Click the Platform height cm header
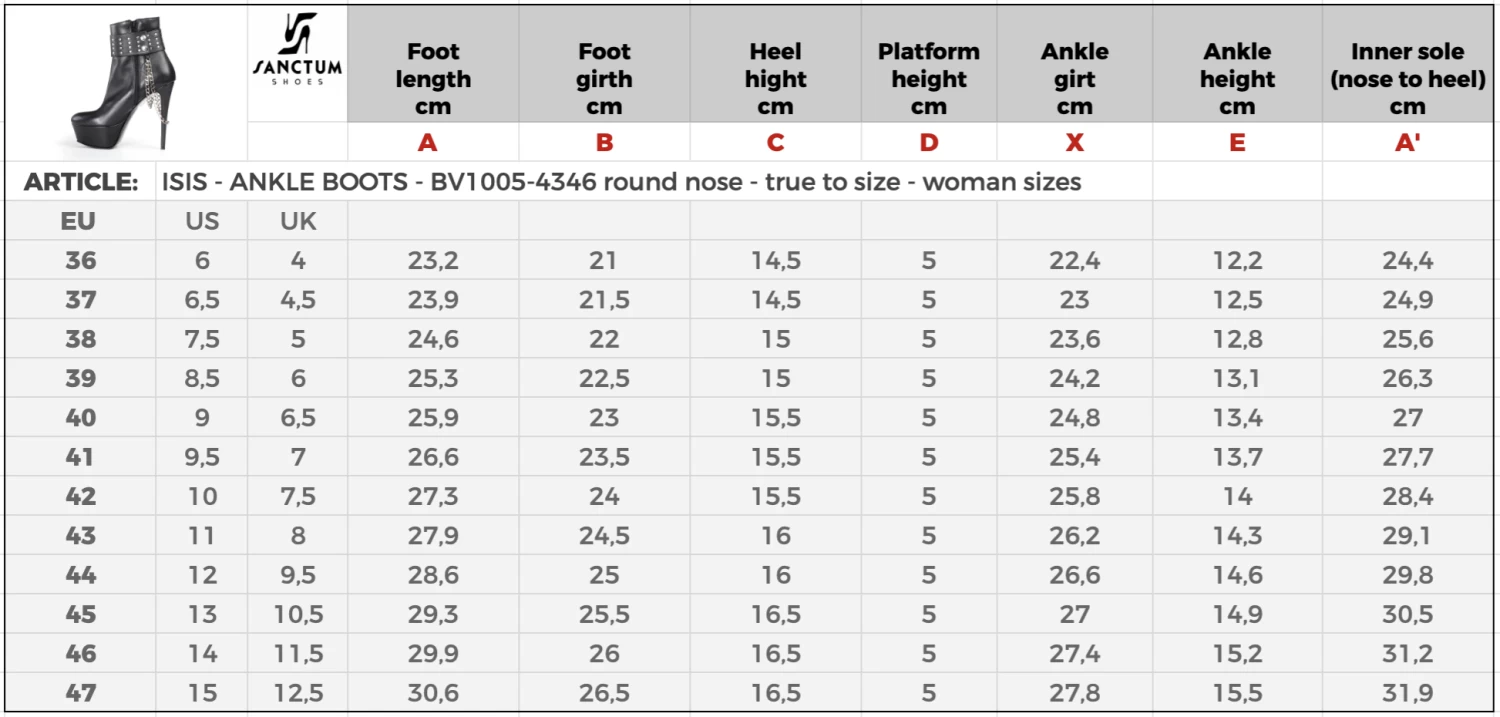This screenshot has height=717, width=1500. (929, 79)
